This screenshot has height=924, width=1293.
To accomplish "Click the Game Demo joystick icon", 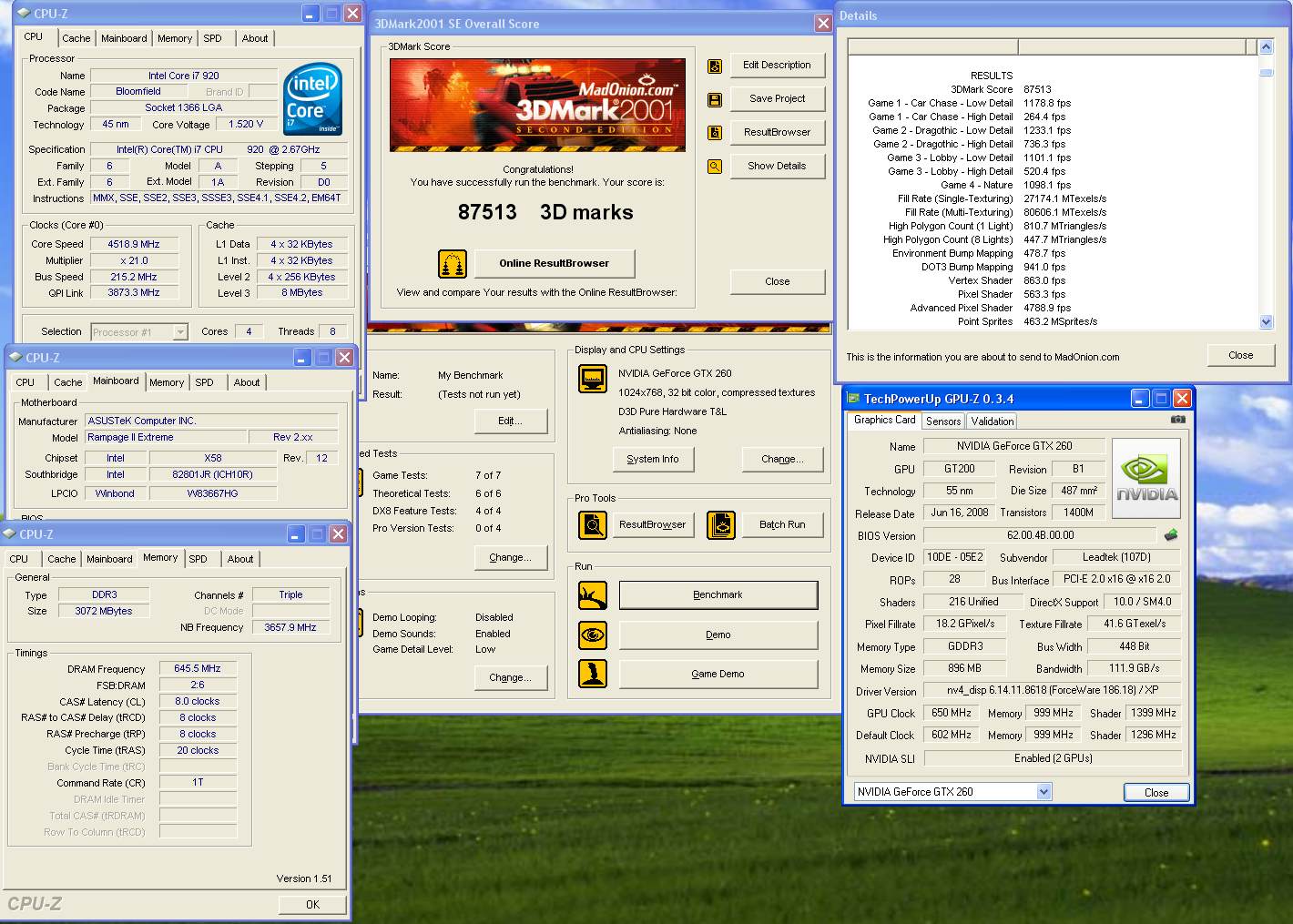I will [x=593, y=674].
